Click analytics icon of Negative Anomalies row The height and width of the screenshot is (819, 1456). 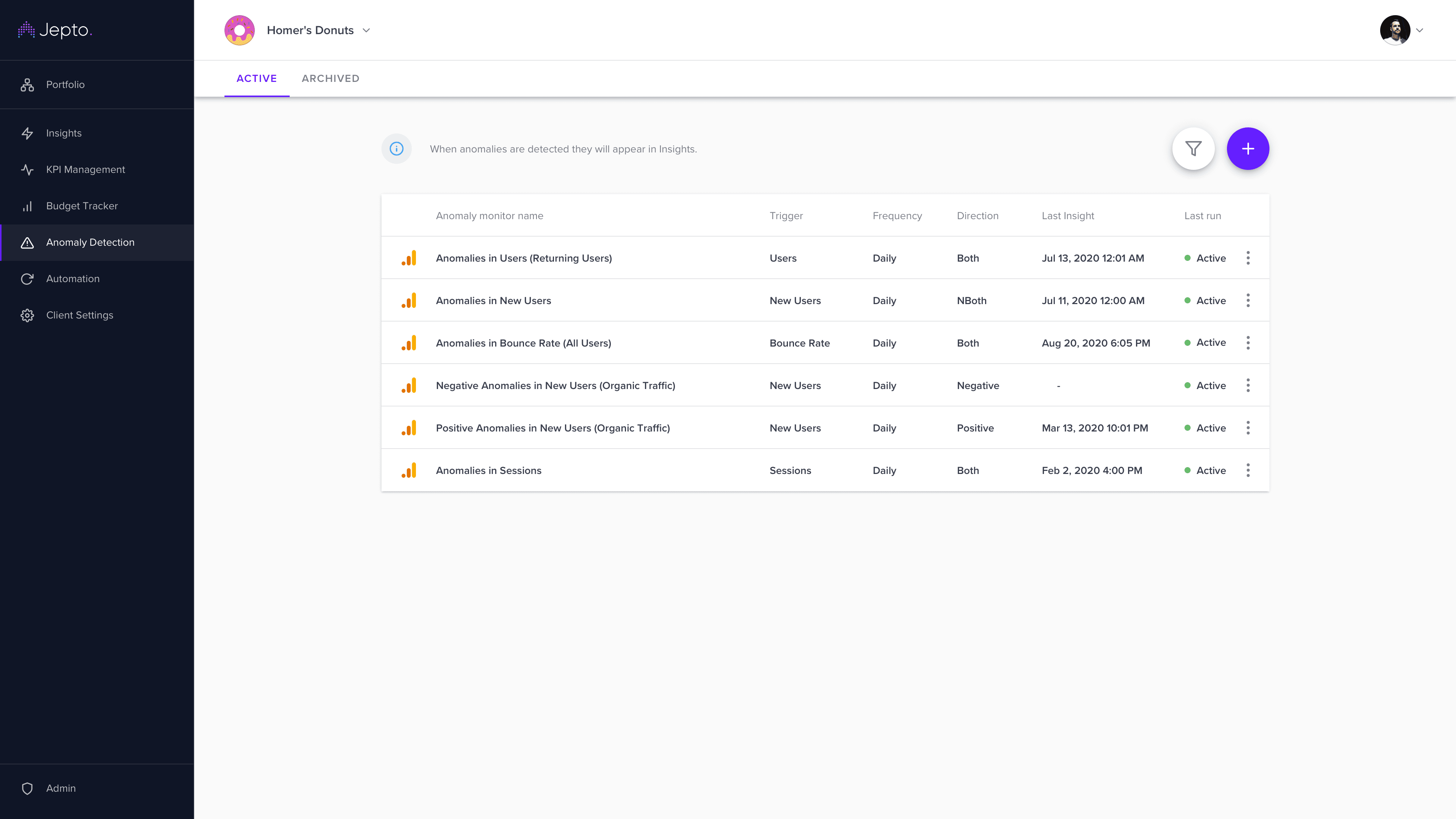[409, 386]
